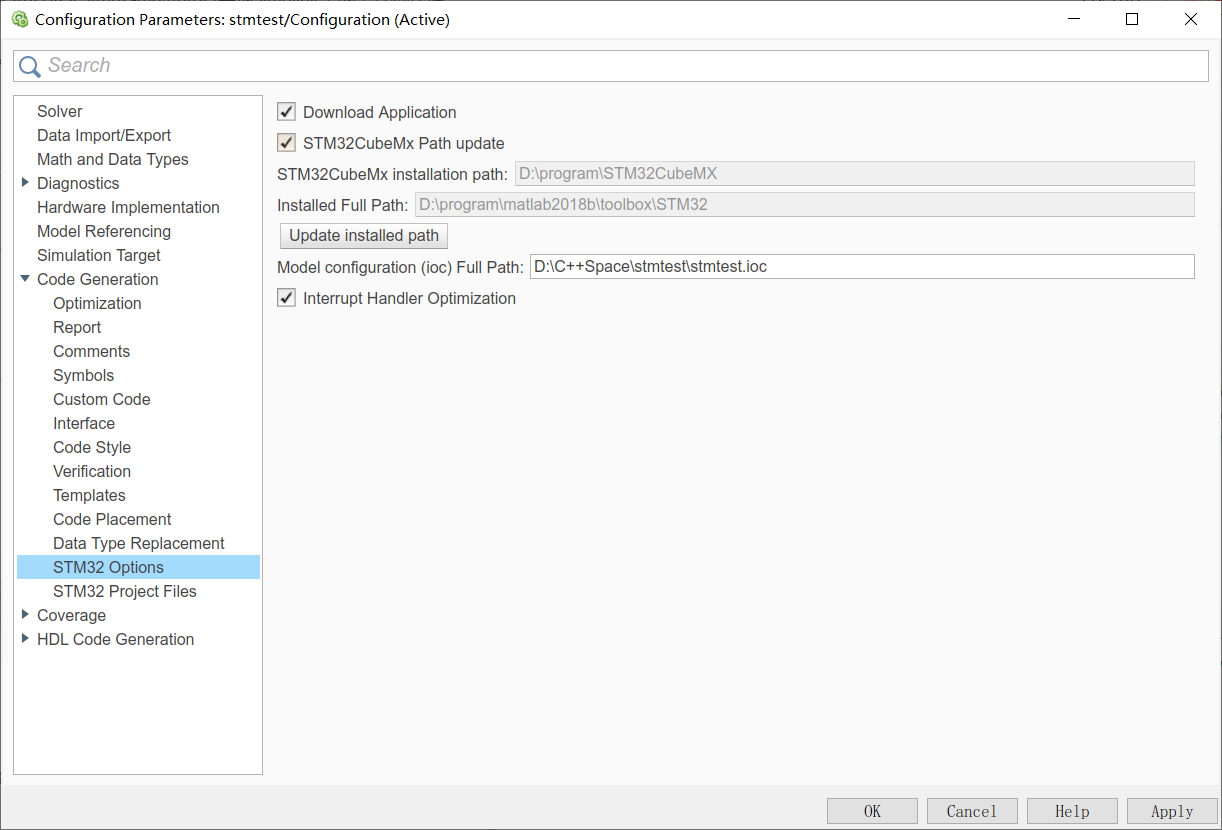This screenshot has width=1222, height=830.
Task: Select Code Placement in the tree
Action: coord(112,519)
